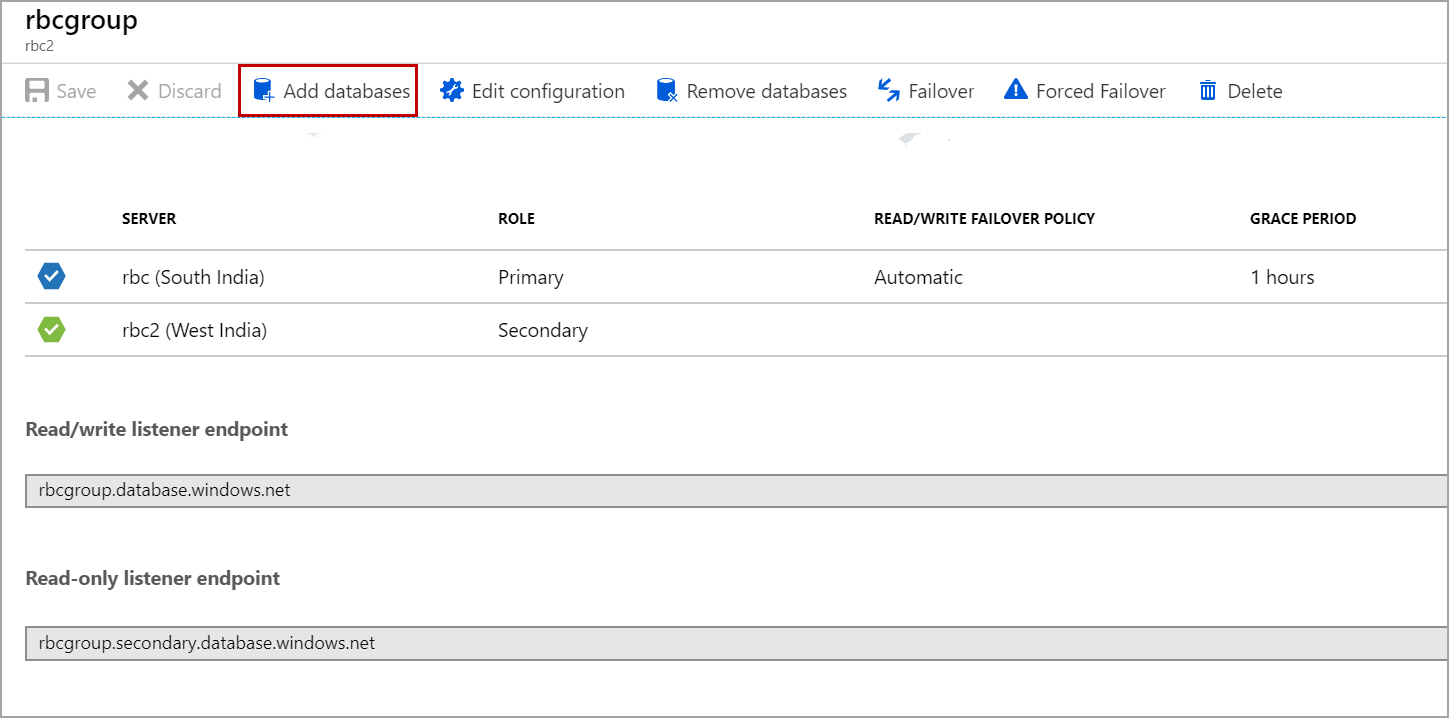Click the ROLE column header
This screenshot has width=1449, height=718.
point(516,219)
